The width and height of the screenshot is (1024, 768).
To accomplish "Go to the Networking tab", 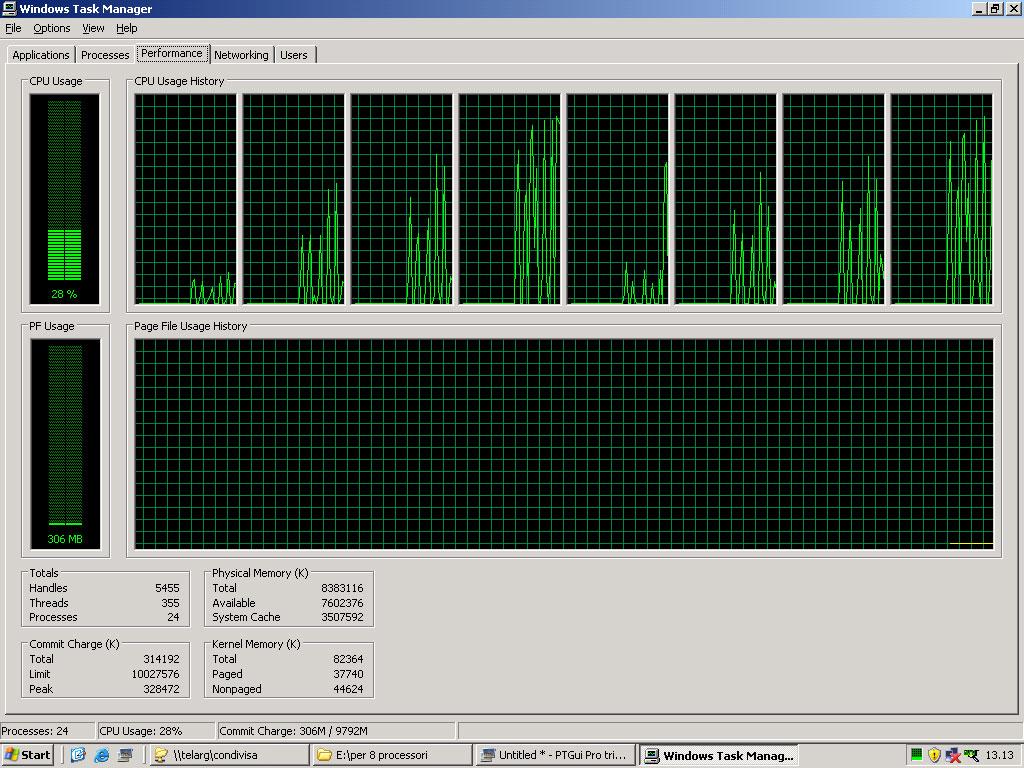I will tap(241, 55).
